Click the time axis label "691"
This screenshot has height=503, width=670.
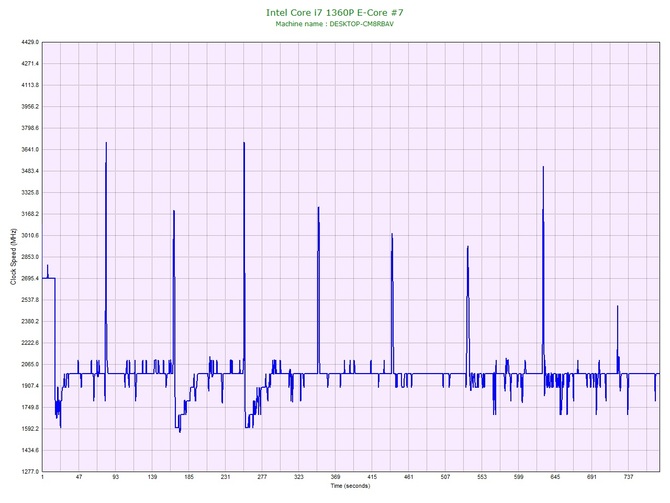592,477
